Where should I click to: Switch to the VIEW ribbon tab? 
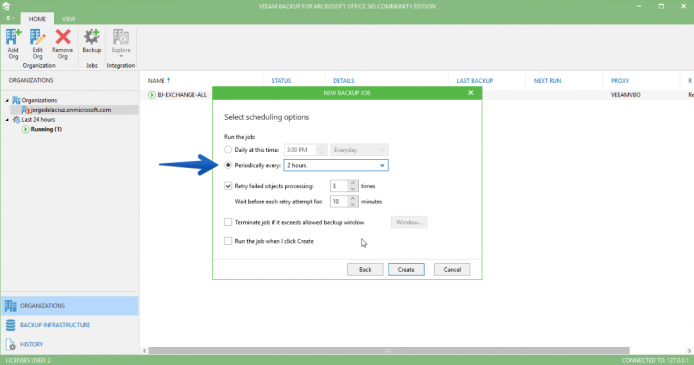pyautogui.click(x=68, y=19)
